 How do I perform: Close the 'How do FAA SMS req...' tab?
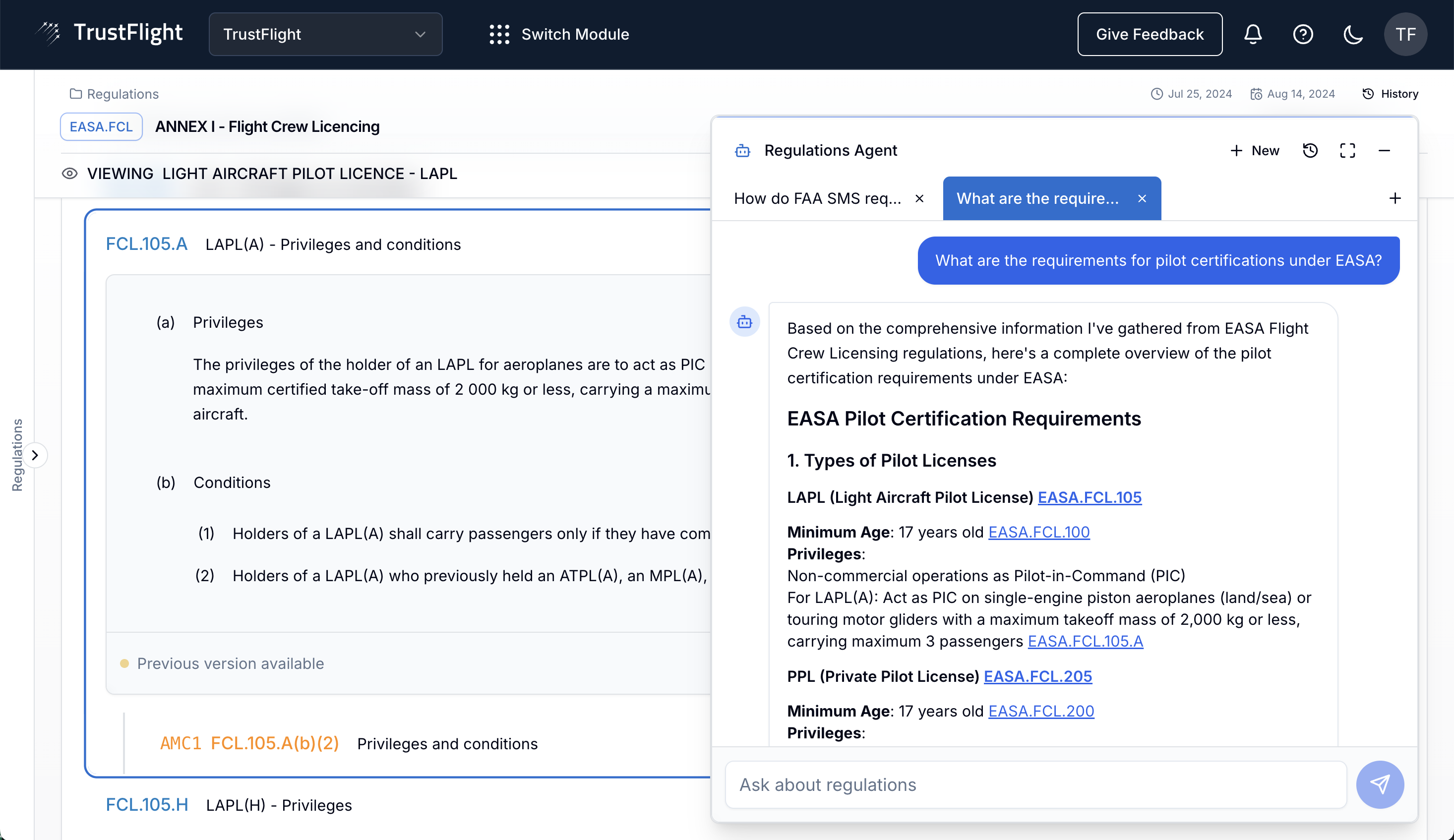pos(920,198)
